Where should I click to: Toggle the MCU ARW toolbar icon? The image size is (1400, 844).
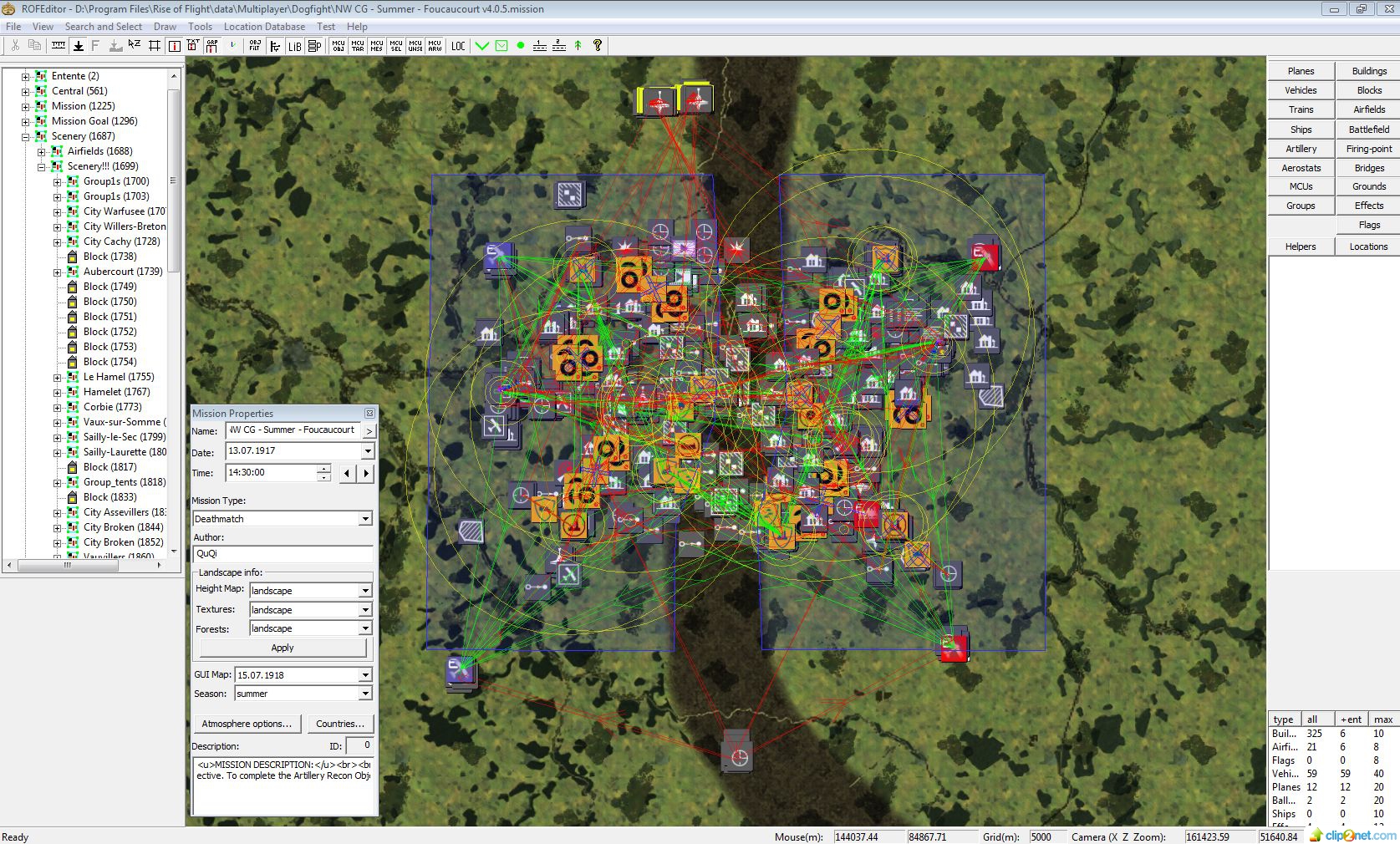click(x=435, y=45)
